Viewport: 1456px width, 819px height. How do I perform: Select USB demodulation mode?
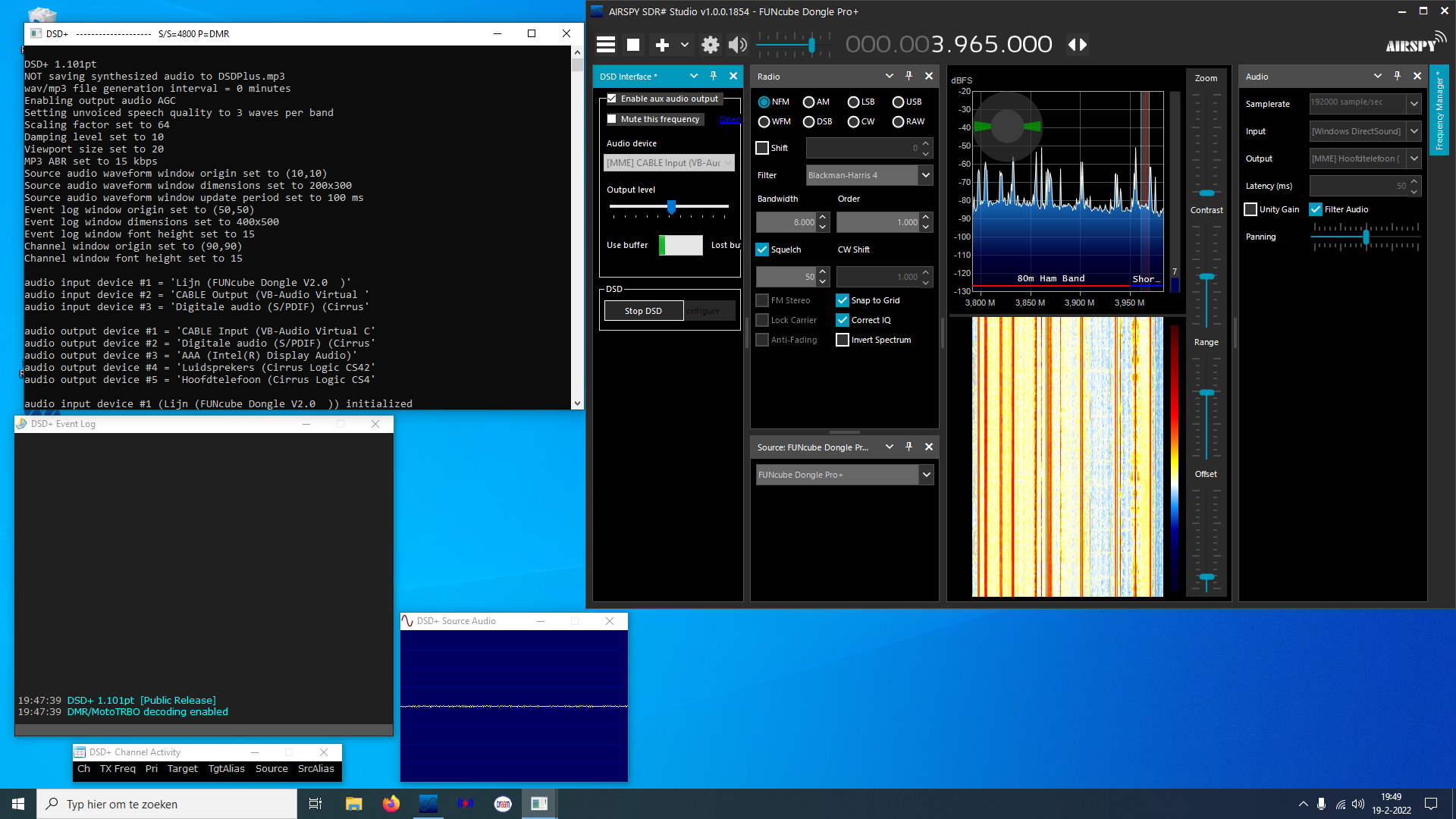click(899, 102)
